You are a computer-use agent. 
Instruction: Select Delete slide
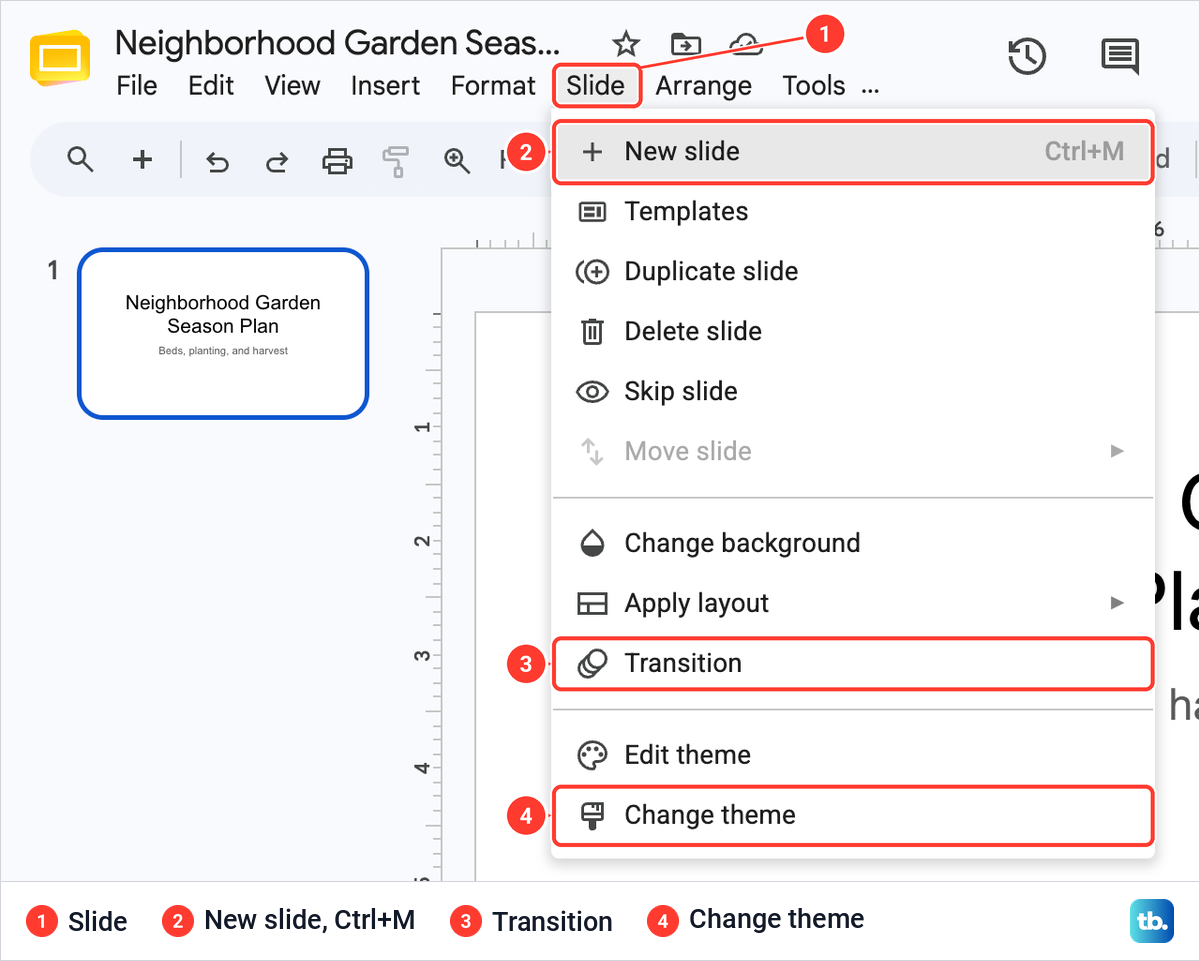853,332
